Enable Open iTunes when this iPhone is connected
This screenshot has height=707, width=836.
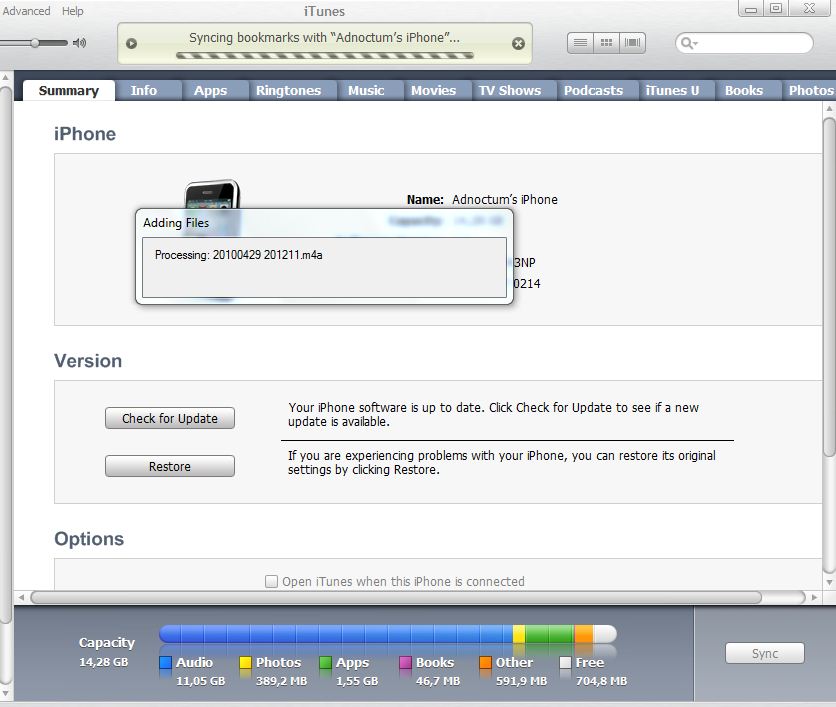271,581
